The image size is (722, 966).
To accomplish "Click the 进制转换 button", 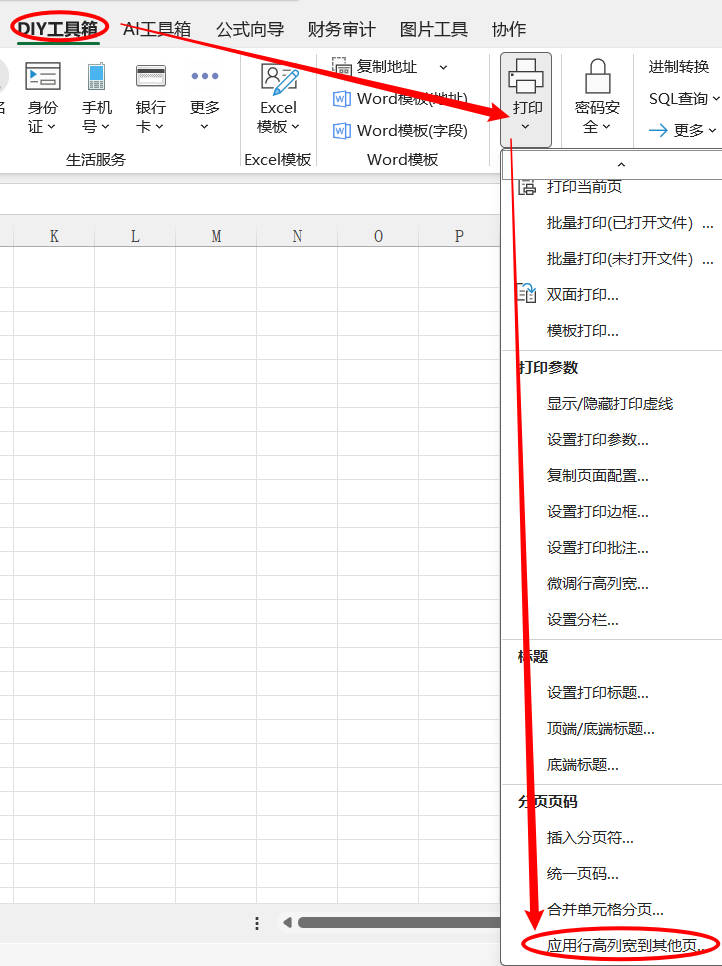I will pyautogui.click(x=679, y=67).
